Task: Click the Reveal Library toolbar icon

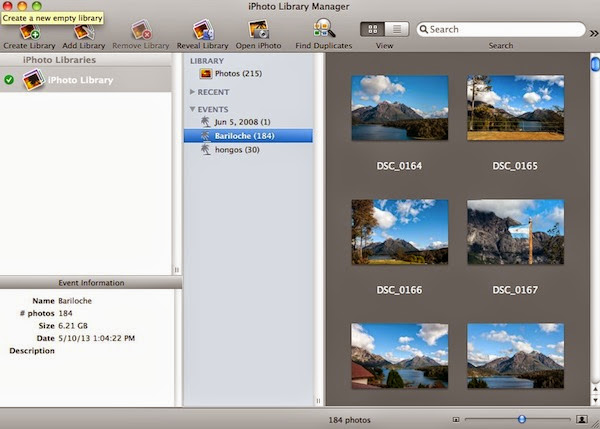Action: point(203,30)
